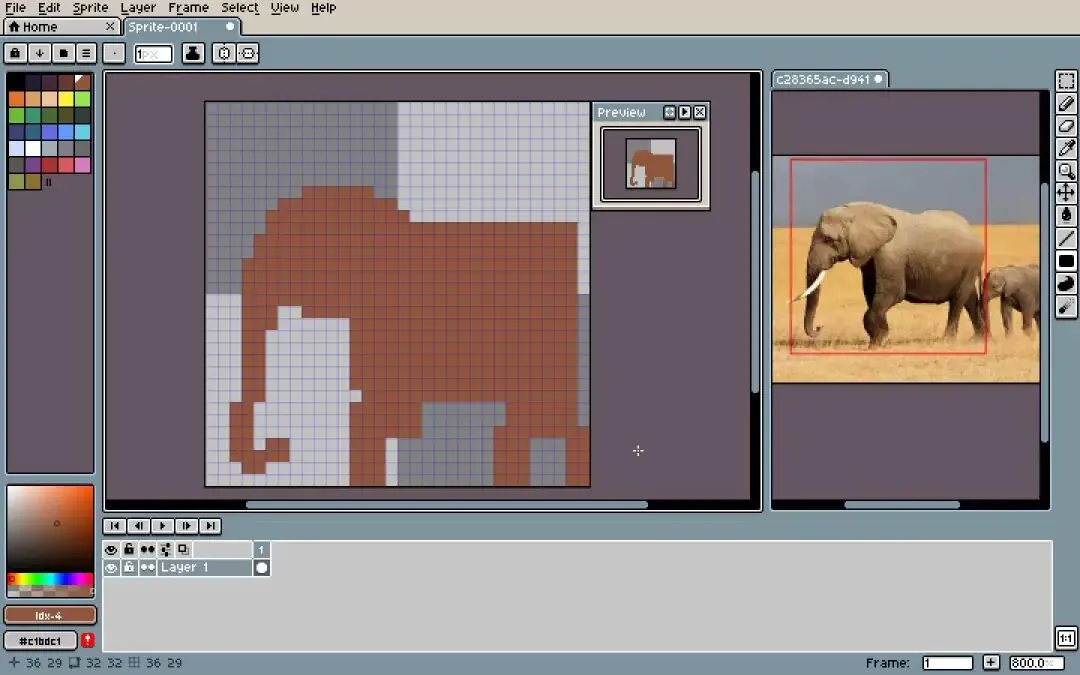
Task: Open the ink stamp options button
Action: (193, 53)
